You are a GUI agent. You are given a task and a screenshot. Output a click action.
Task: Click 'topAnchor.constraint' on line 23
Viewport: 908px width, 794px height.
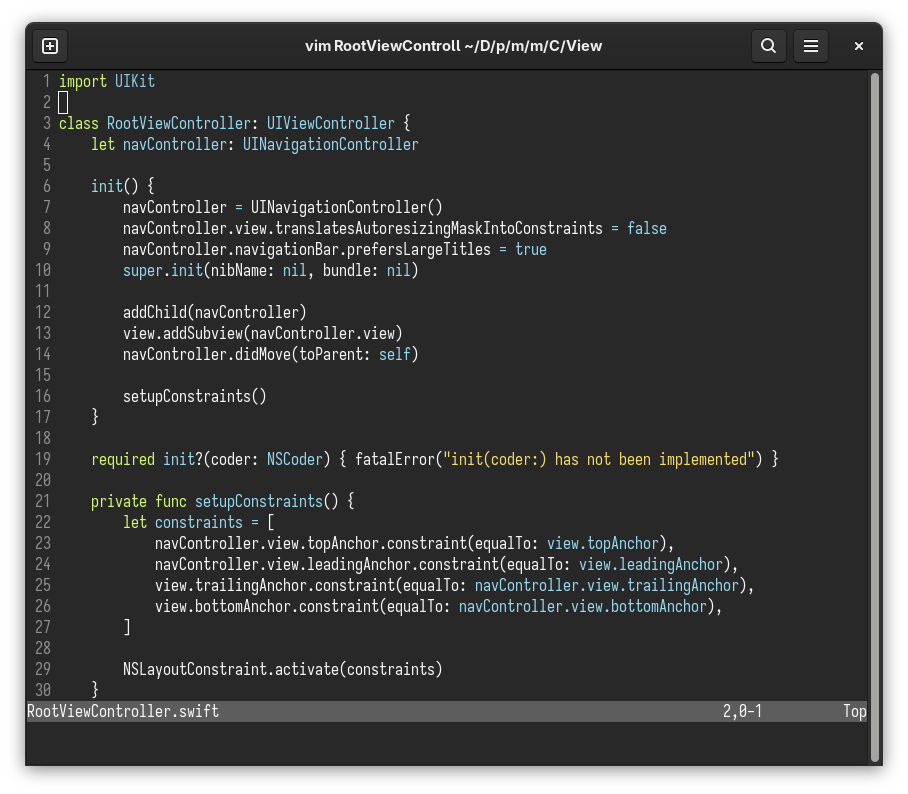point(386,543)
